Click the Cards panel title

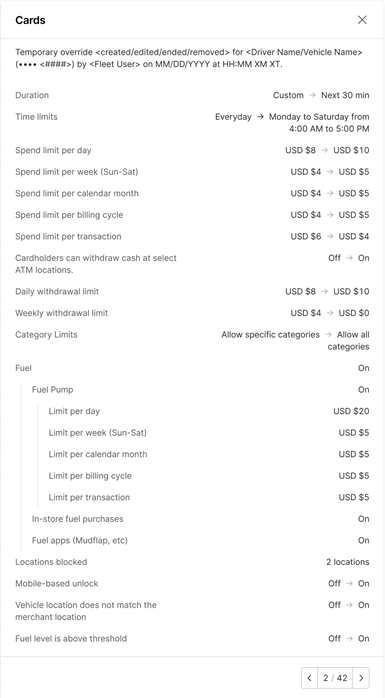pos(30,20)
